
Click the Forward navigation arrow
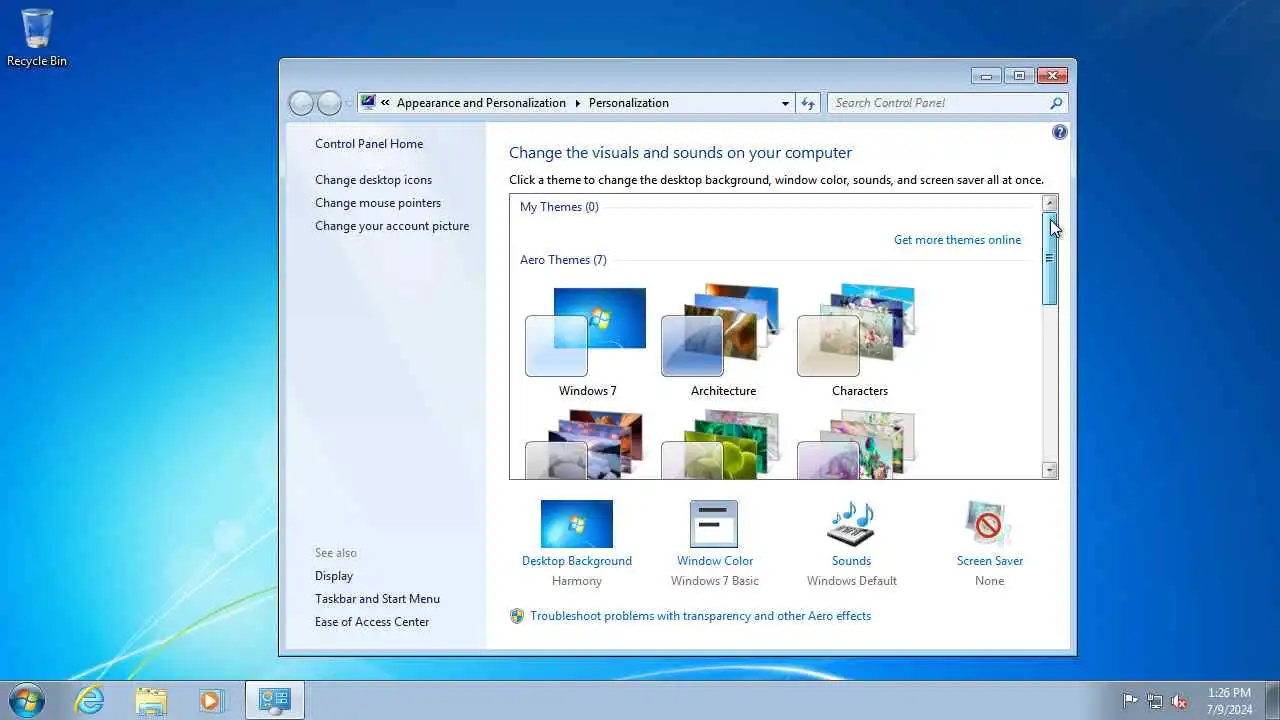click(329, 103)
